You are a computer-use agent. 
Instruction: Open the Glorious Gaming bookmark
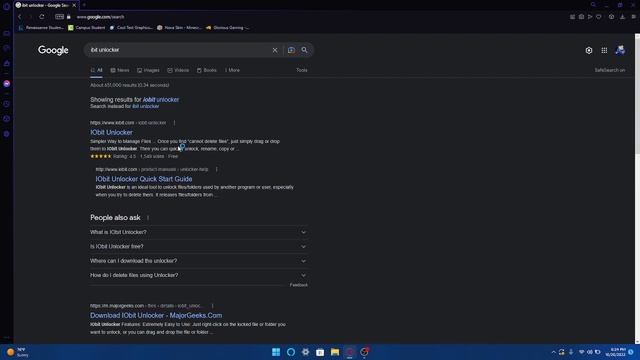[227, 28]
